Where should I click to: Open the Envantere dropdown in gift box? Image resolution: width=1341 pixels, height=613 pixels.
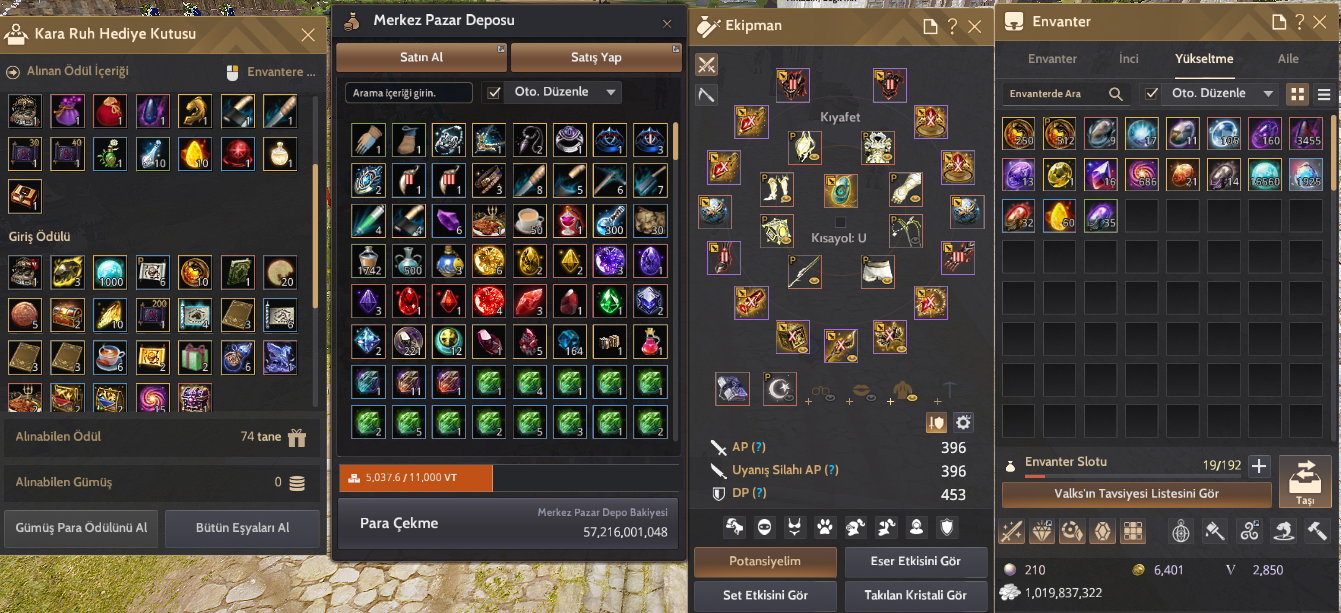tap(272, 72)
